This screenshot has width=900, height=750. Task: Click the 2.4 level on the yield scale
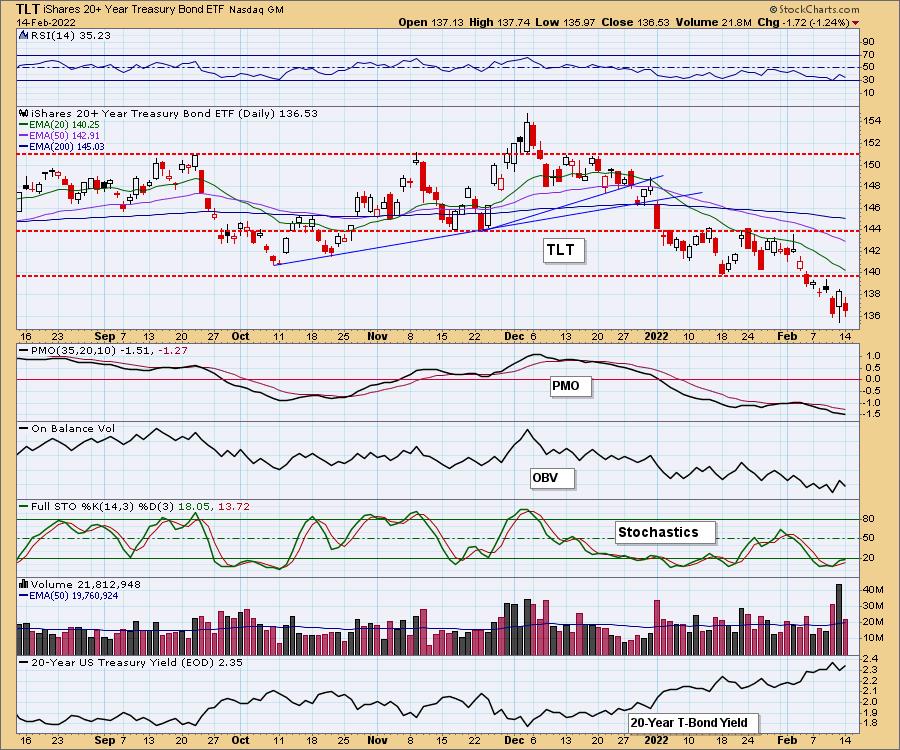(870, 659)
